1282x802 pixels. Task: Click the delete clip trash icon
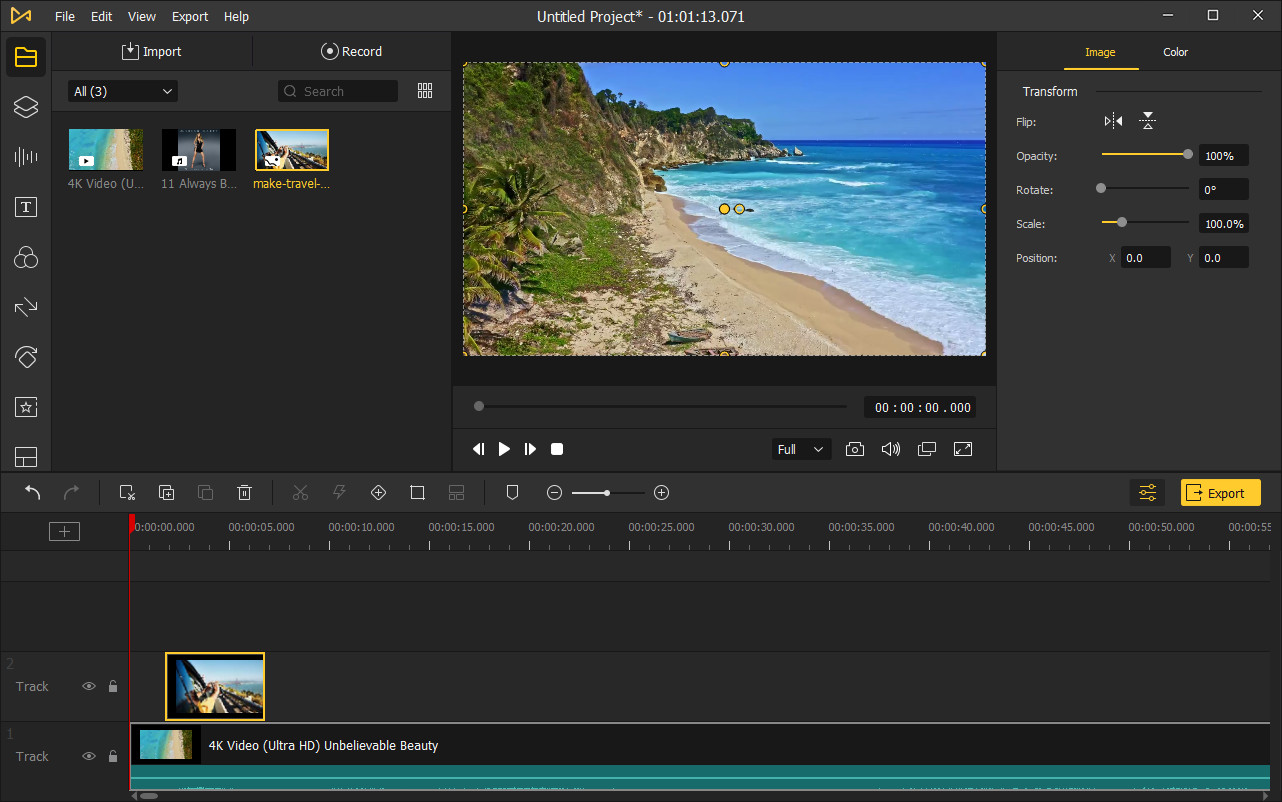coord(244,492)
